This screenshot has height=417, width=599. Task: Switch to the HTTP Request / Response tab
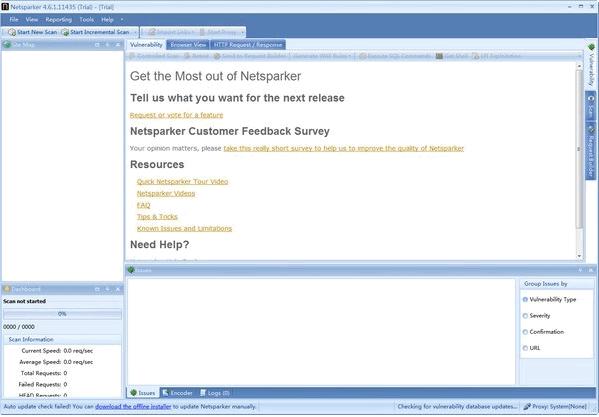pyautogui.click(x=248, y=45)
